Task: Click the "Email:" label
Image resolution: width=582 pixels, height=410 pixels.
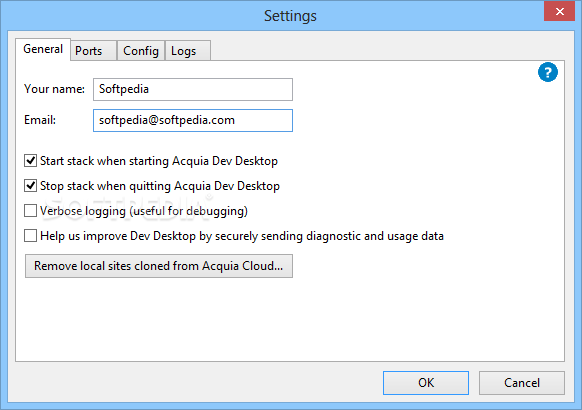Action: click(x=40, y=120)
